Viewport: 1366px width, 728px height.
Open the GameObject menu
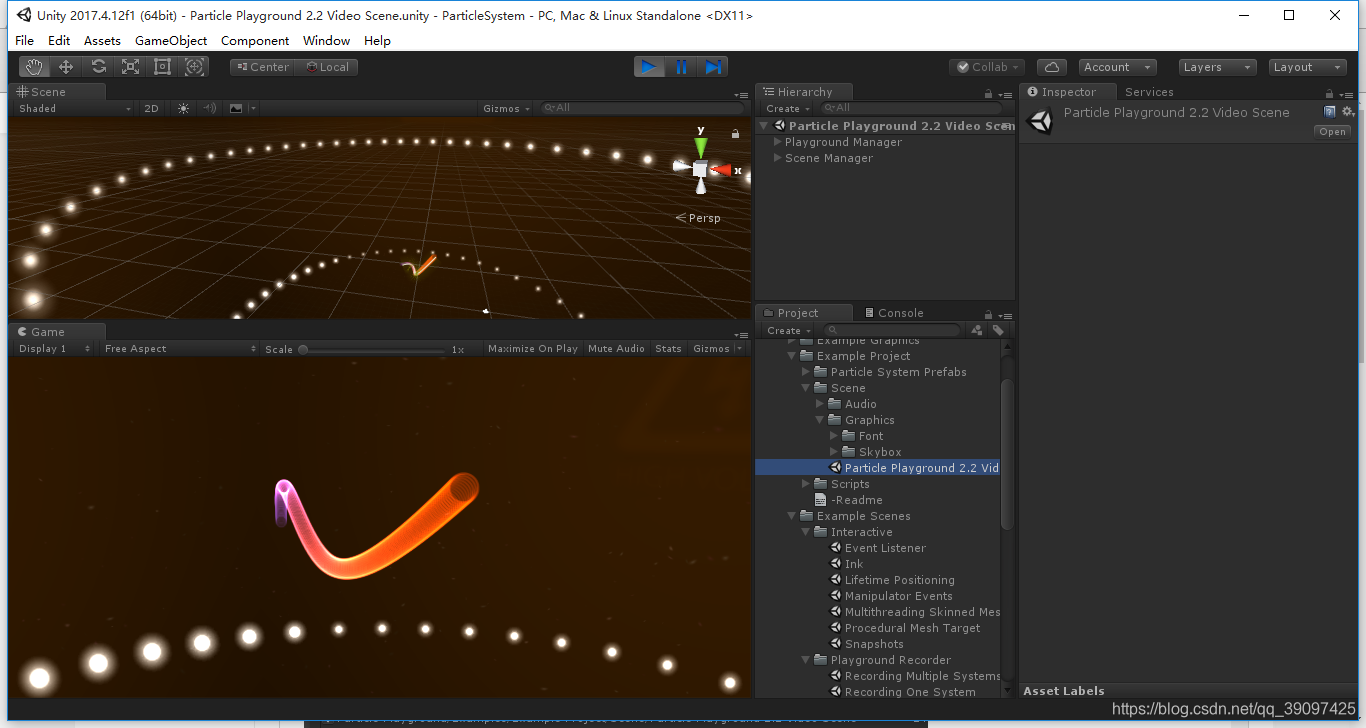[171, 41]
